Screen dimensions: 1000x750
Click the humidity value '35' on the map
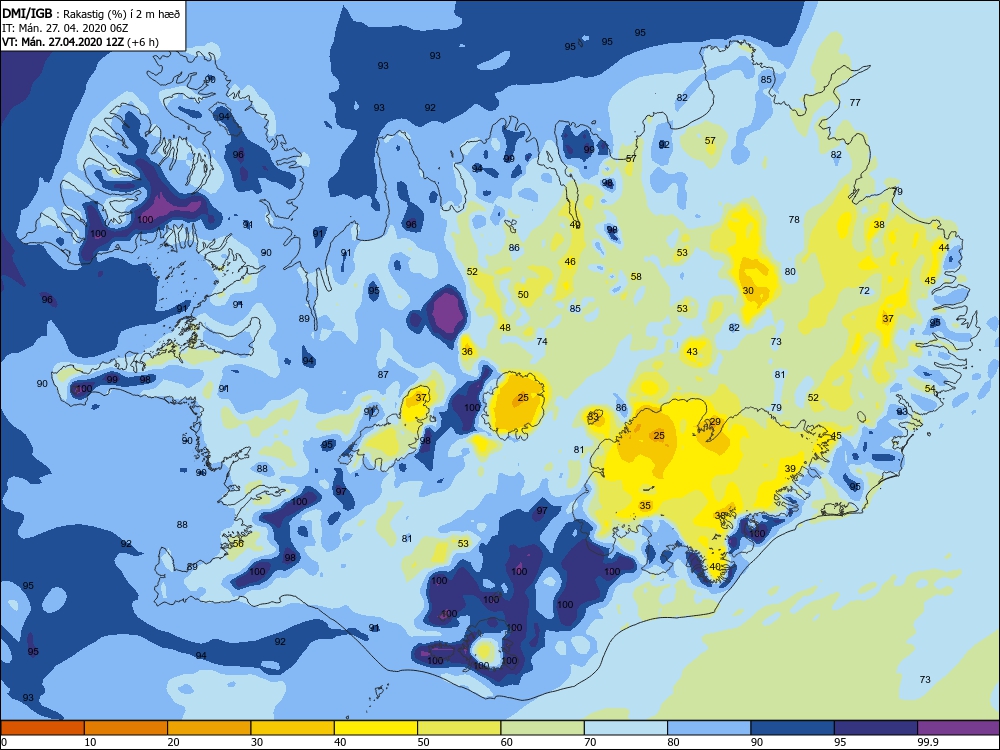coord(645,506)
